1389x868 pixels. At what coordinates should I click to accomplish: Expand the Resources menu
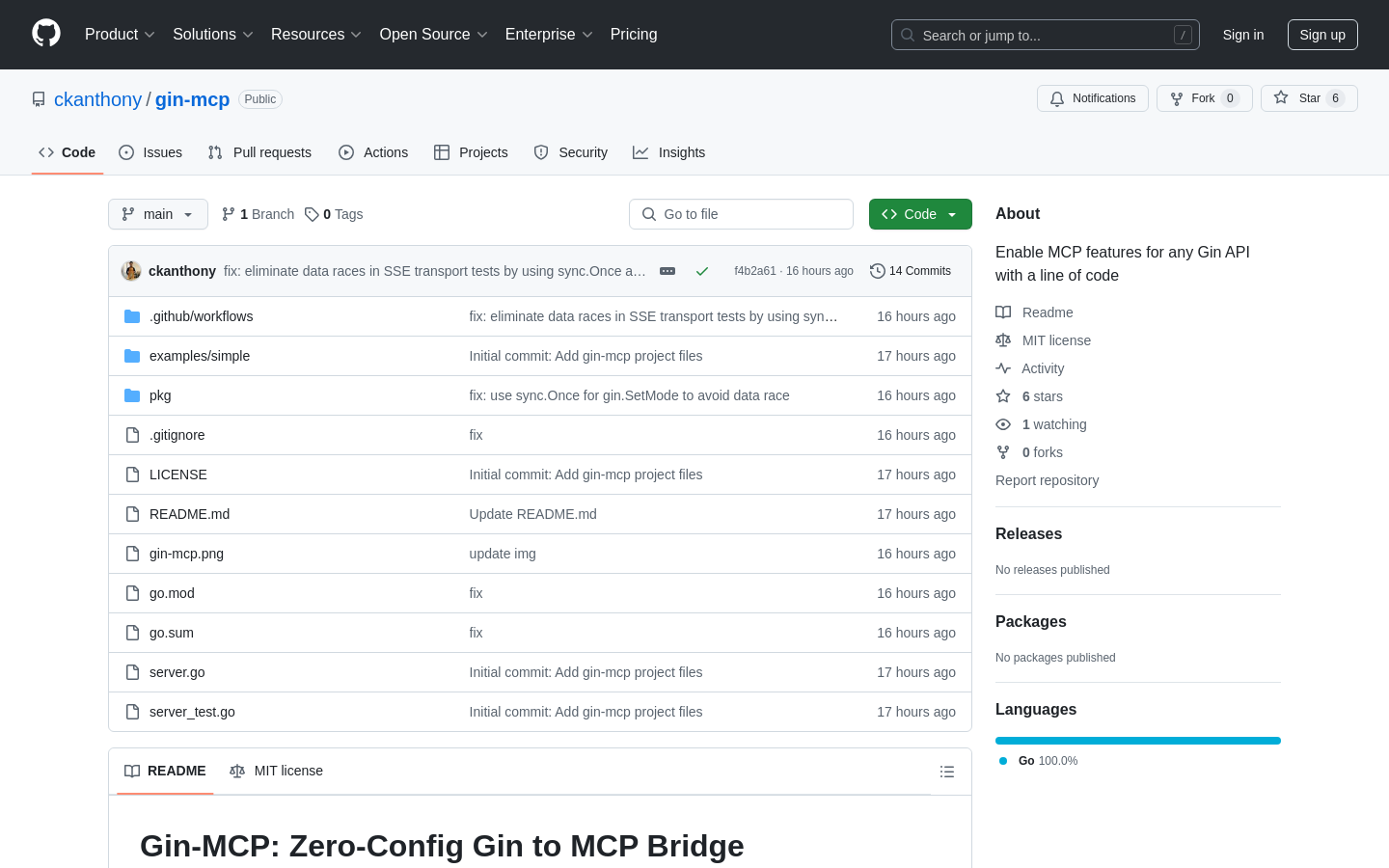tap(316, 35)
